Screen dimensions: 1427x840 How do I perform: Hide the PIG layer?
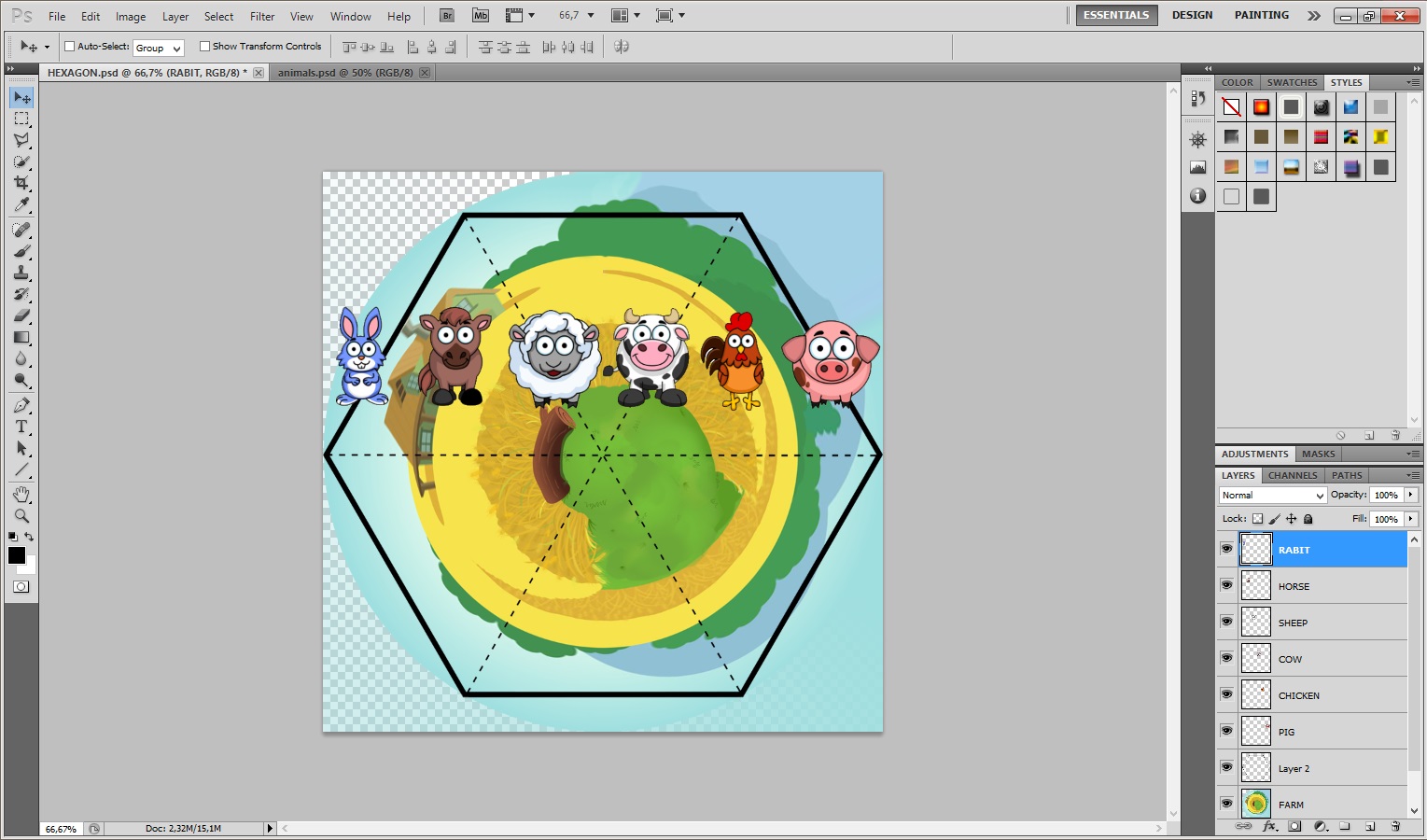pyautogui.click(x=1226, y=731)
